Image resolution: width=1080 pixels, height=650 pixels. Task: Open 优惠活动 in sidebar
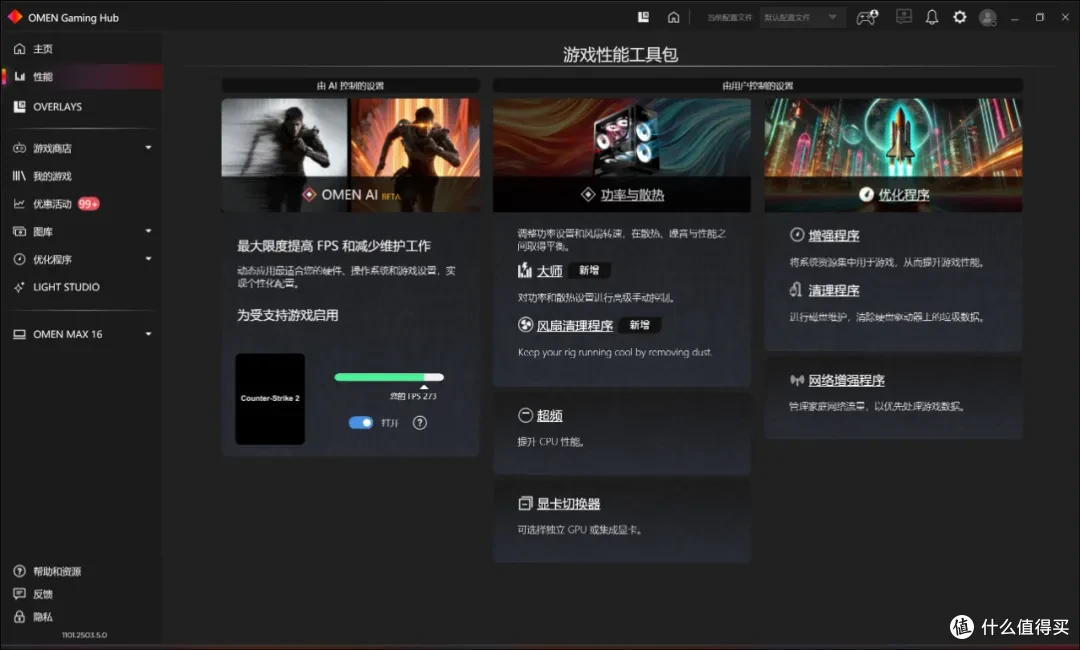(52, 204)
